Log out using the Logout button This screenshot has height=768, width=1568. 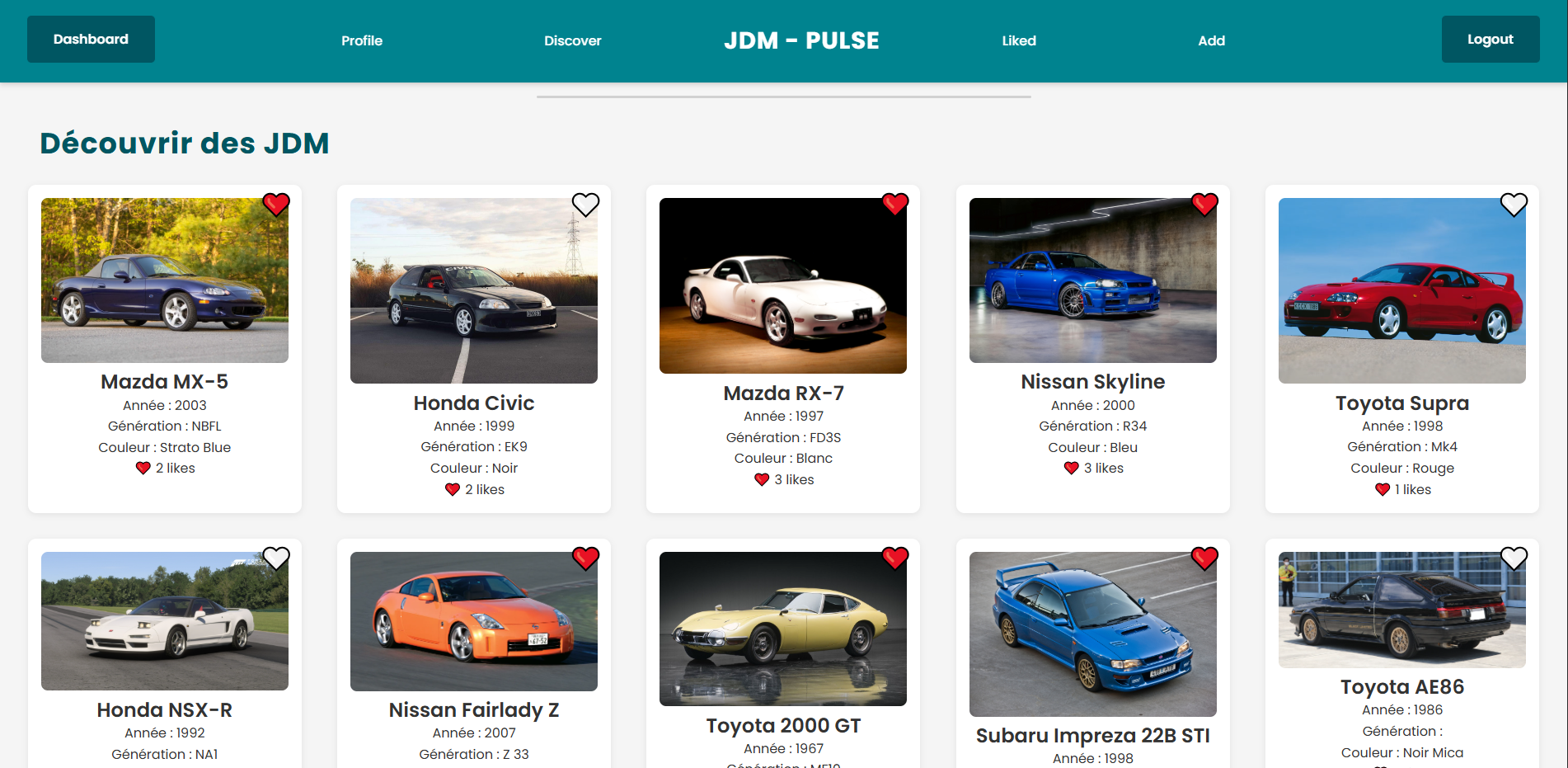(x=1490, y=39)
